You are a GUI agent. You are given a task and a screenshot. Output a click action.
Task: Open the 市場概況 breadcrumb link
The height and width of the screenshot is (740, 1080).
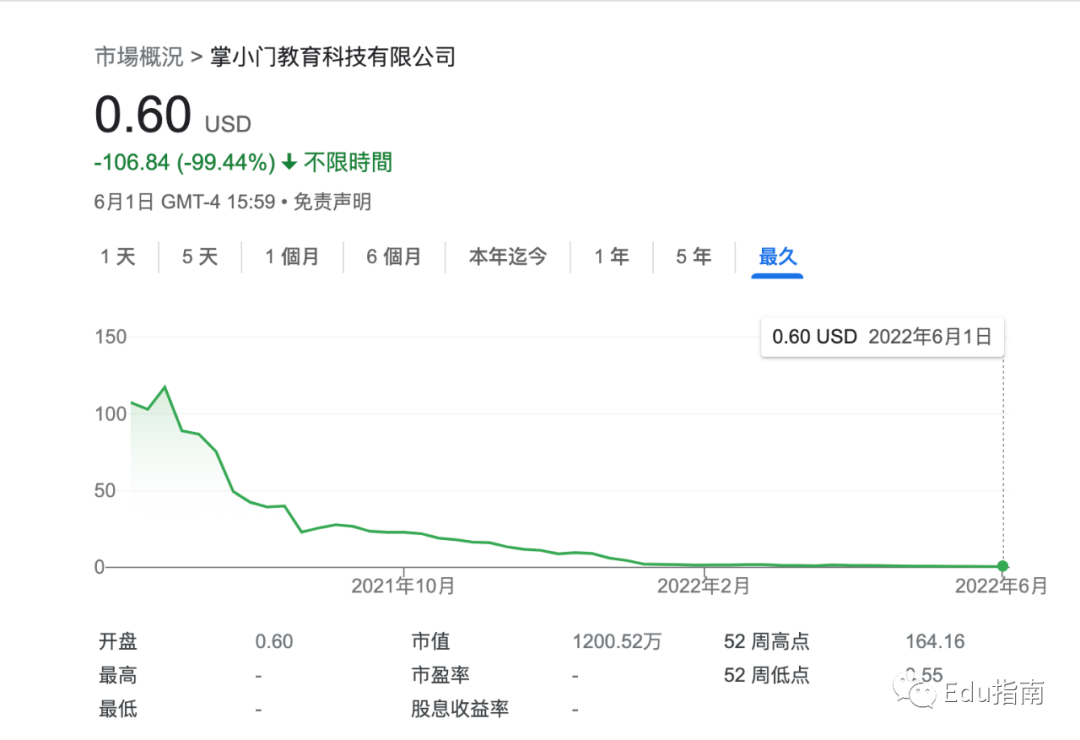pyautogui.click(x=139, y=56)
